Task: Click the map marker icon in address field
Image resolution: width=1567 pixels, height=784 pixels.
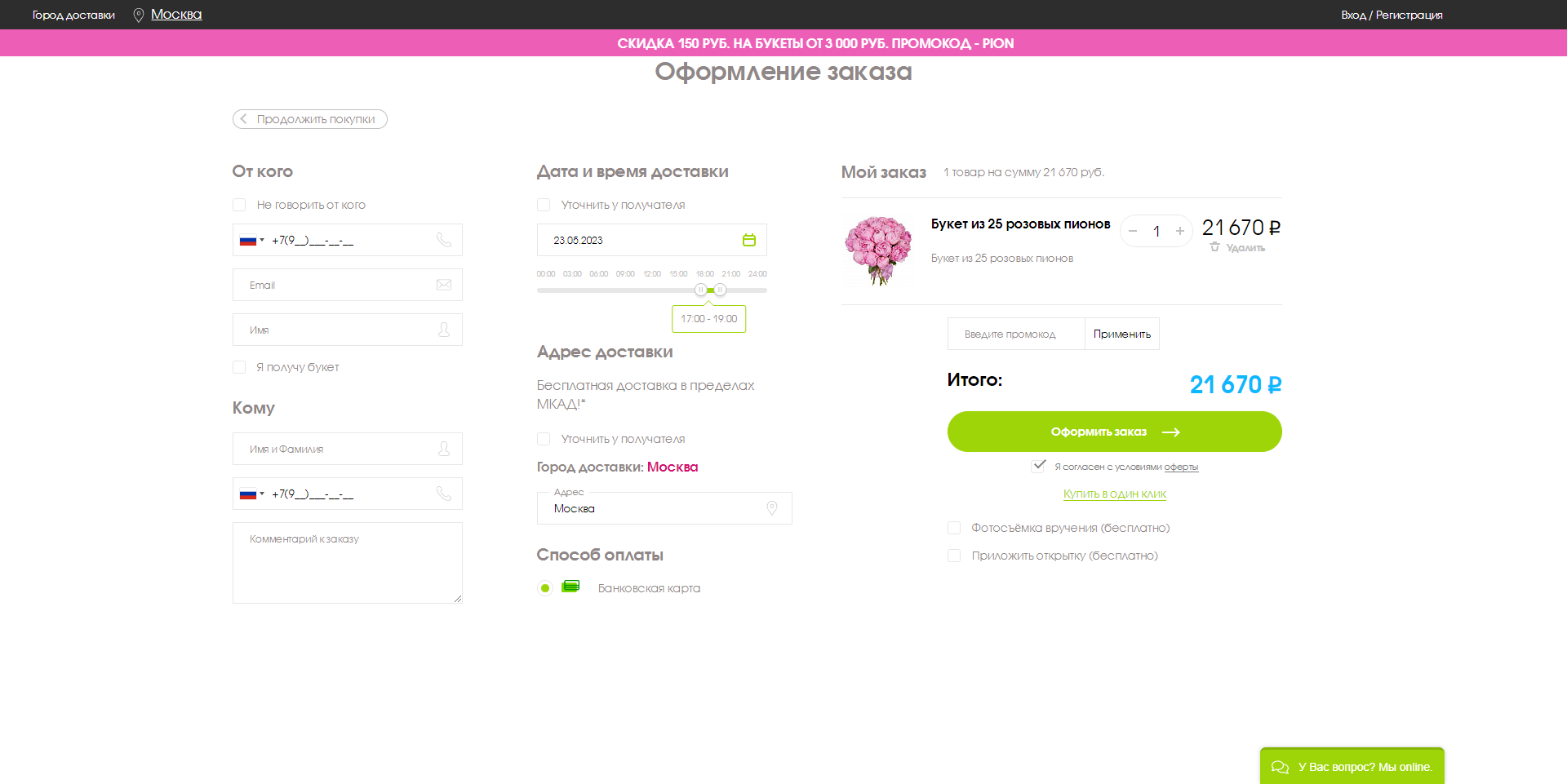Action: pyautogui.click(x=771, y=508)
